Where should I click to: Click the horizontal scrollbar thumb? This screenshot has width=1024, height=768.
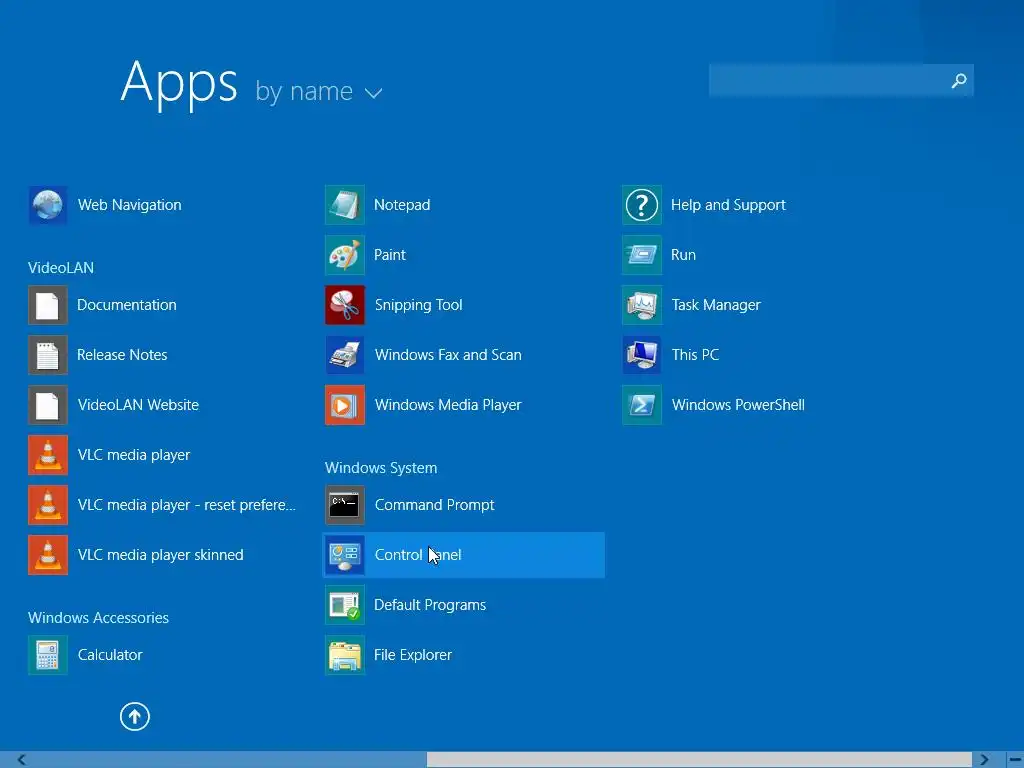[x=699, y=760]
